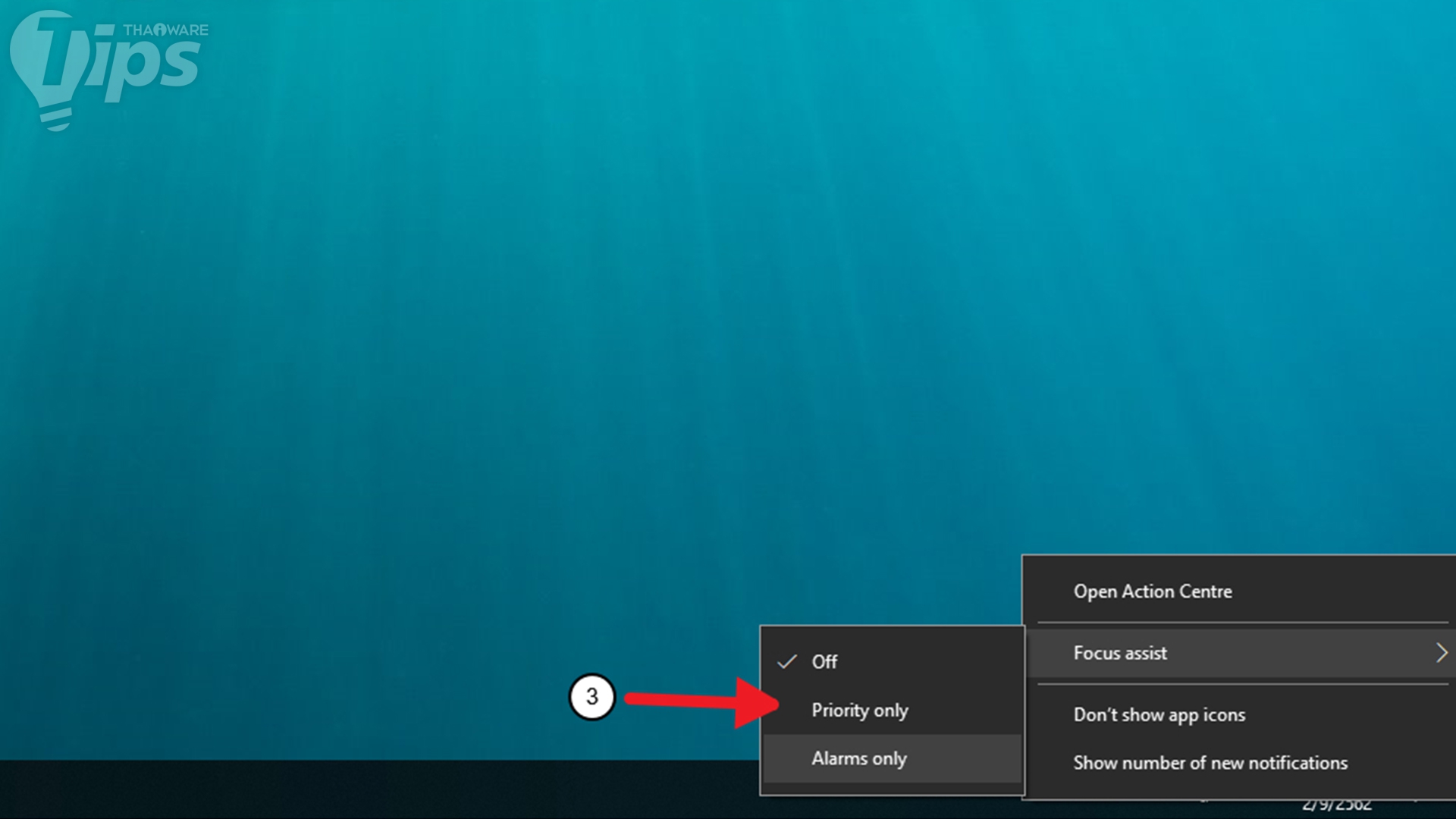This screenshot has height=819, width=1456.
Task: Click an empty area of the taskbar
Action: (379, 789)
